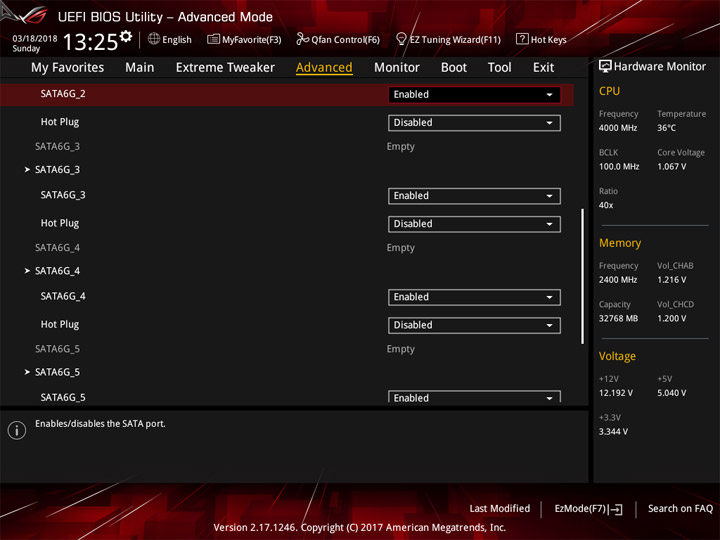Click Vol_CHAB 1.216 V value
Image resolution: width=720 pixels, height=540 pixels.
(x=671, y=280)
